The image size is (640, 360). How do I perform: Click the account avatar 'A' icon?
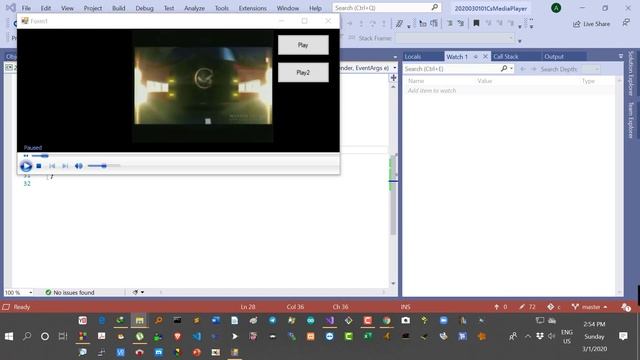tap(556, 8)
